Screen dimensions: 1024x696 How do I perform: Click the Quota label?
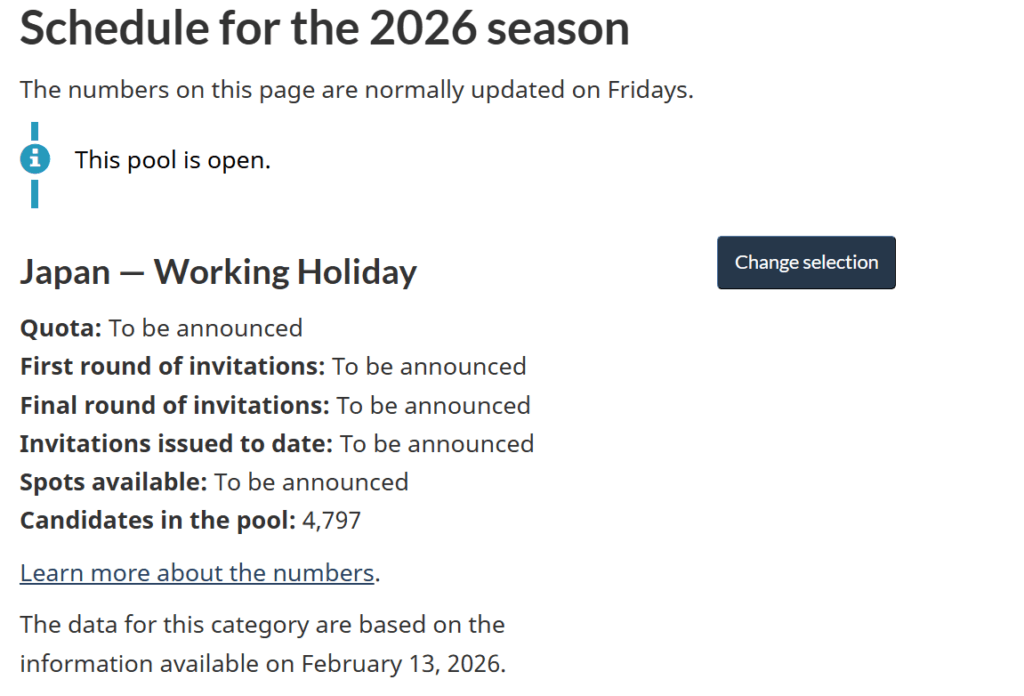(x=60, y=328)
